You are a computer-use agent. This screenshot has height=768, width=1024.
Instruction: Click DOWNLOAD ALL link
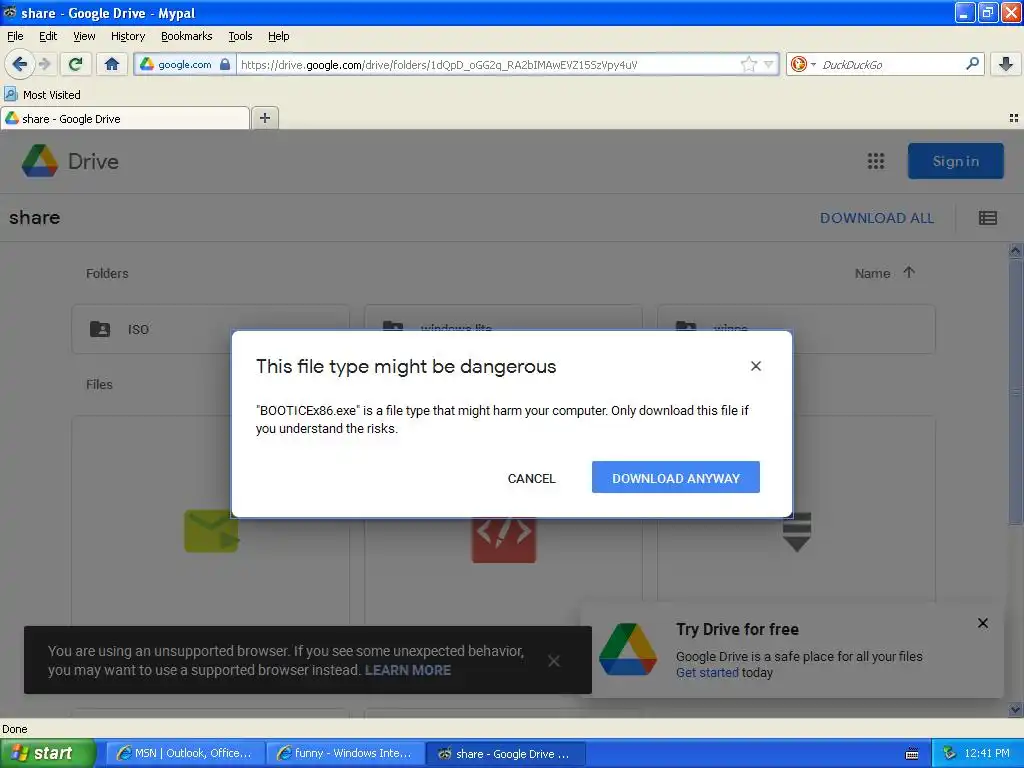tap(876, 218)
